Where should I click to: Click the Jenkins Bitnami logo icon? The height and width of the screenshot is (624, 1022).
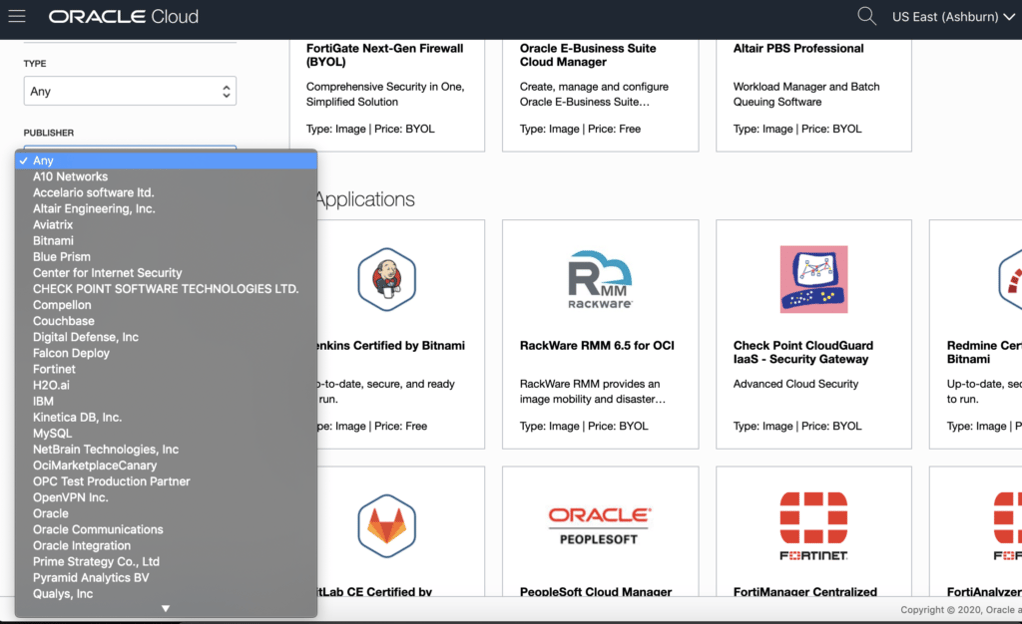point(386,279)
